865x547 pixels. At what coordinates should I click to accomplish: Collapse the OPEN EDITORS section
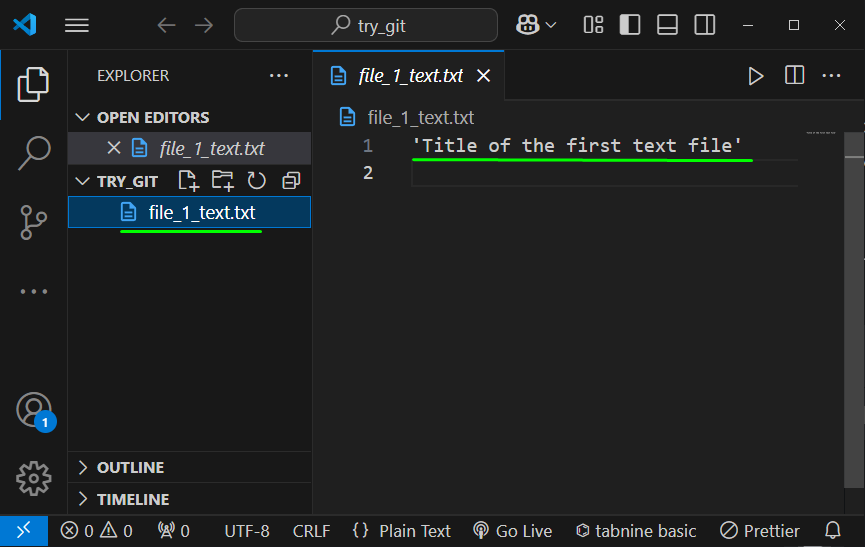[152, 117]
